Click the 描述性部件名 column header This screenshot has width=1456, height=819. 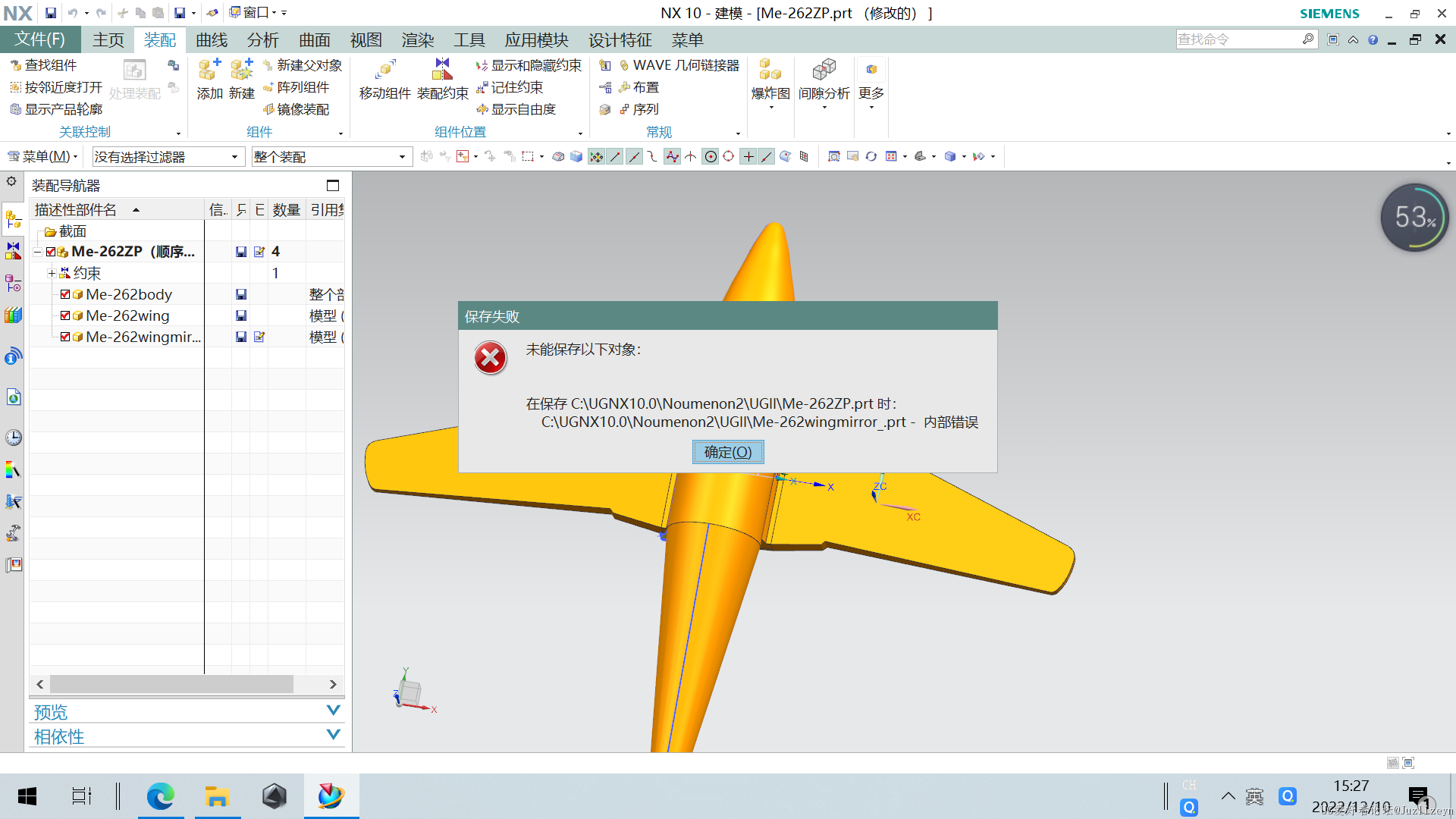tap(118, 210)
